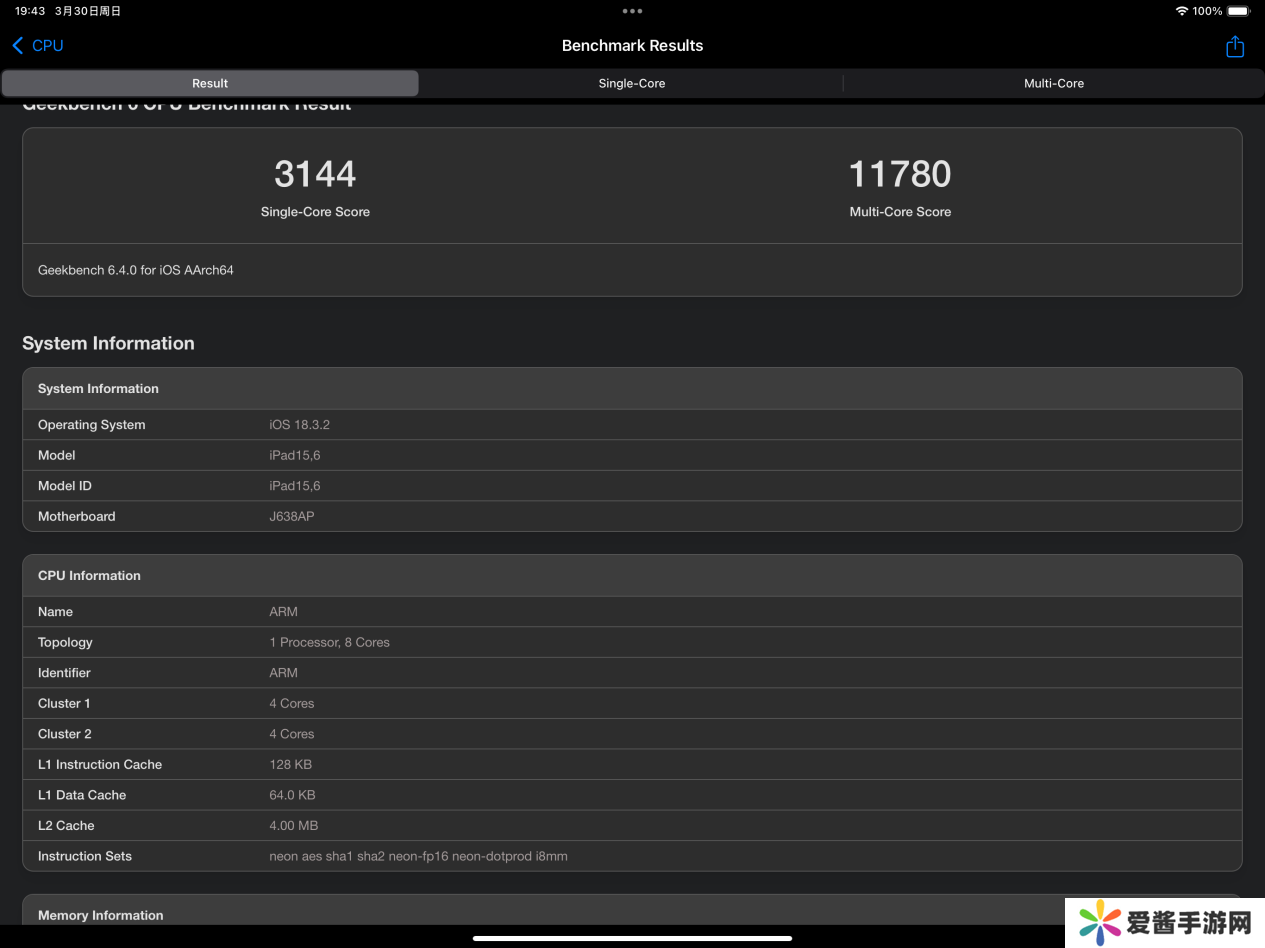The image size is (1265, 948).
Task: Tap the Instruction Sets row
Action: [x=632, y=857]
